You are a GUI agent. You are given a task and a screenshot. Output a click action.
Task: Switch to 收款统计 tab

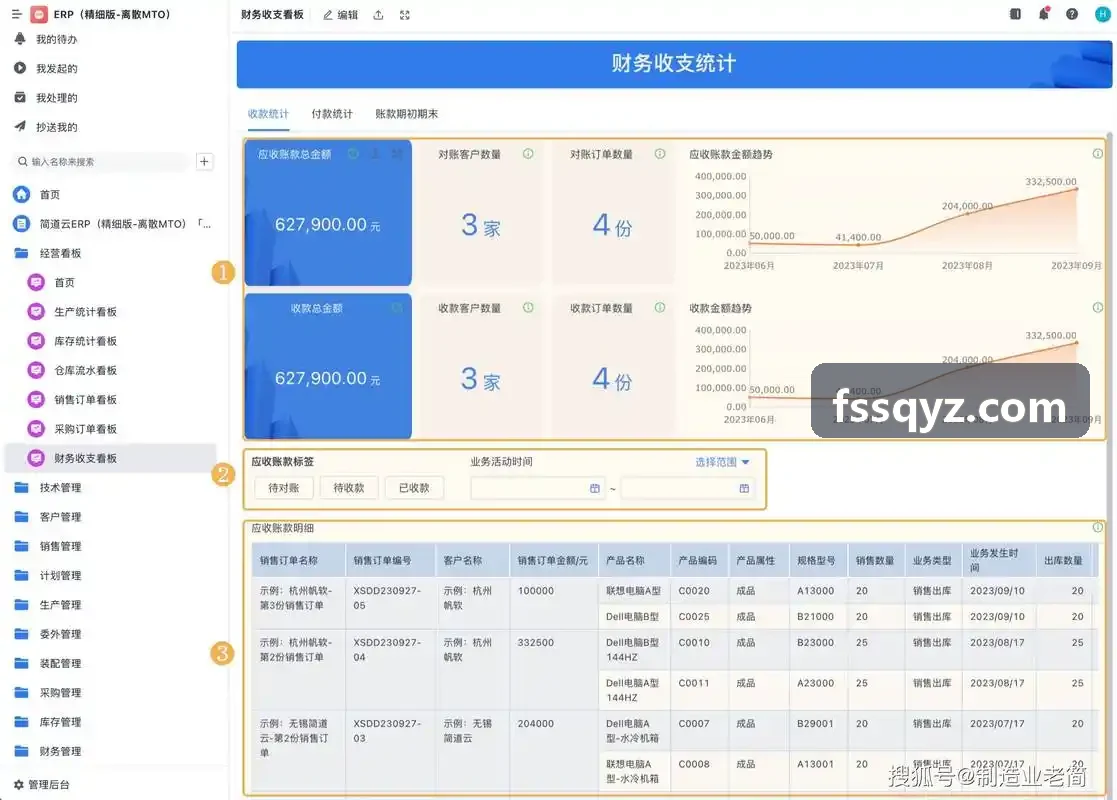pyautogui.click(x=269, y=114)
